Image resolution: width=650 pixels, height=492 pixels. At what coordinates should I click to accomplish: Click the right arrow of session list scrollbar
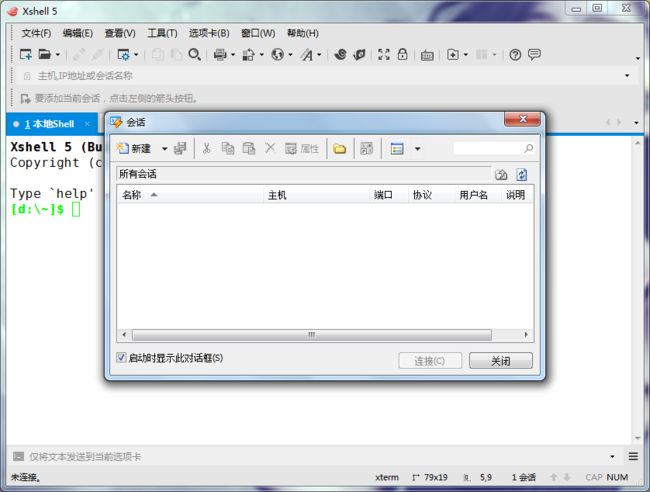click(x=526, y=334)
